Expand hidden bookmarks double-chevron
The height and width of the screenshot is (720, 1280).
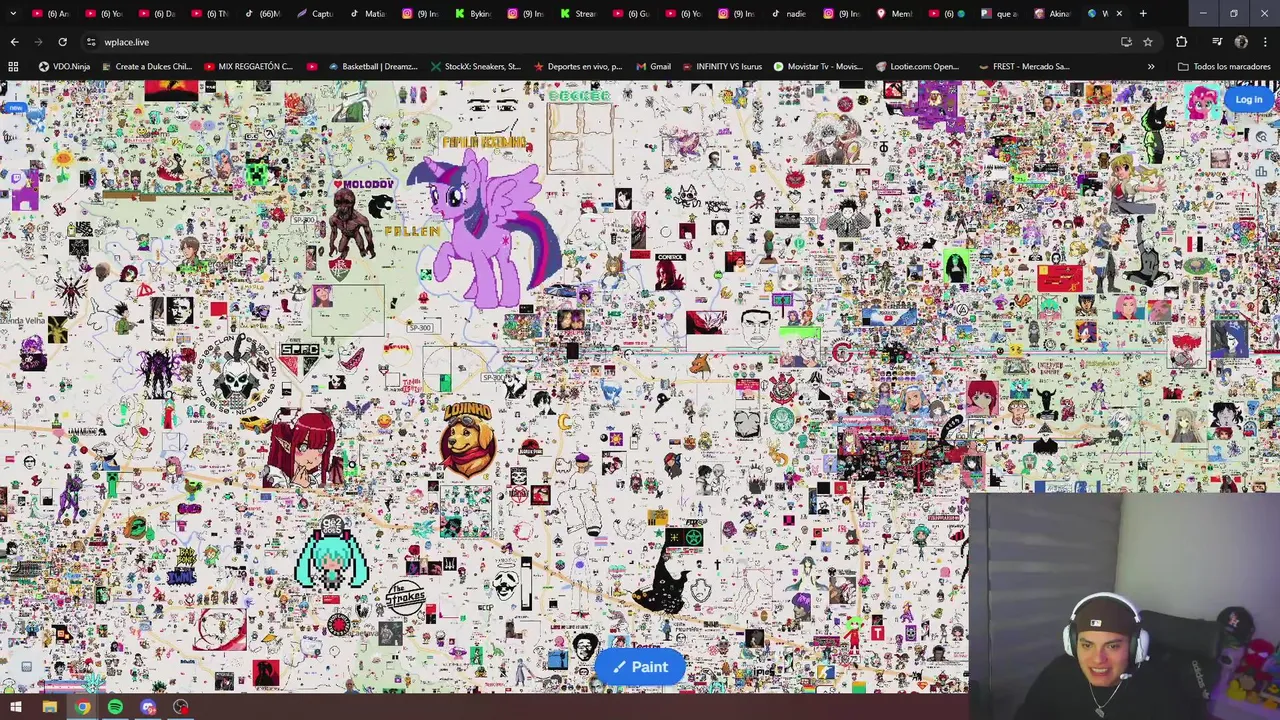1150,67
